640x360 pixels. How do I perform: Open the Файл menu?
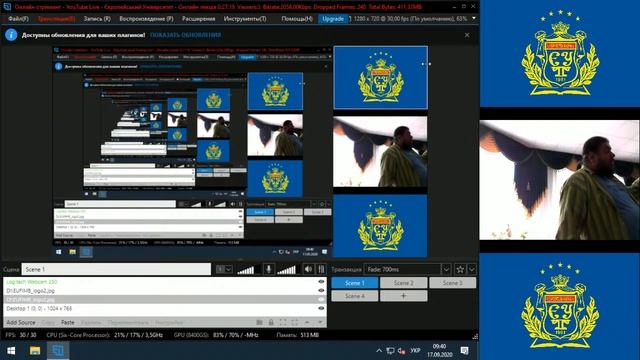[x=18, y=19]
